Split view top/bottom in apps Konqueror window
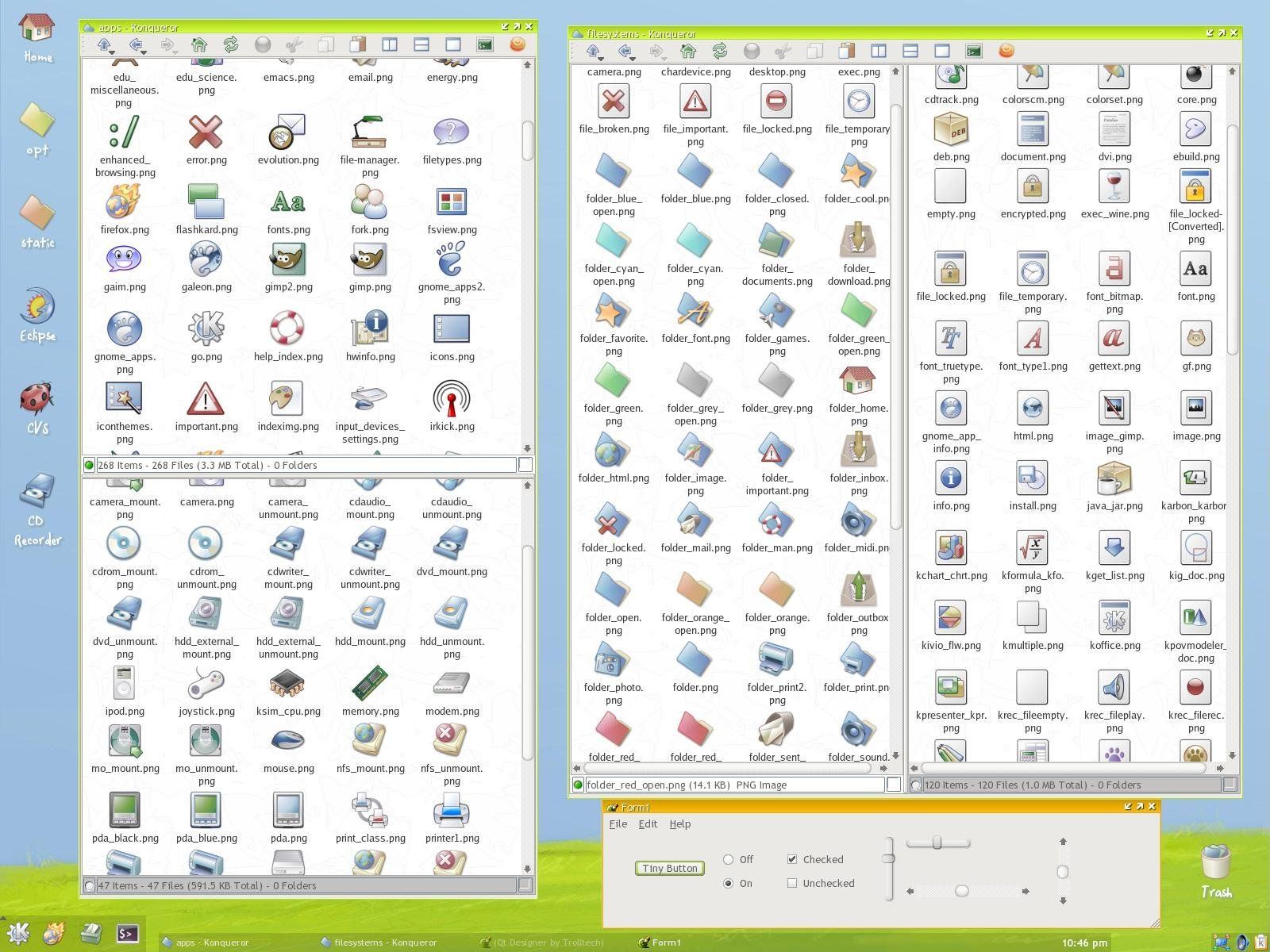 421,45
